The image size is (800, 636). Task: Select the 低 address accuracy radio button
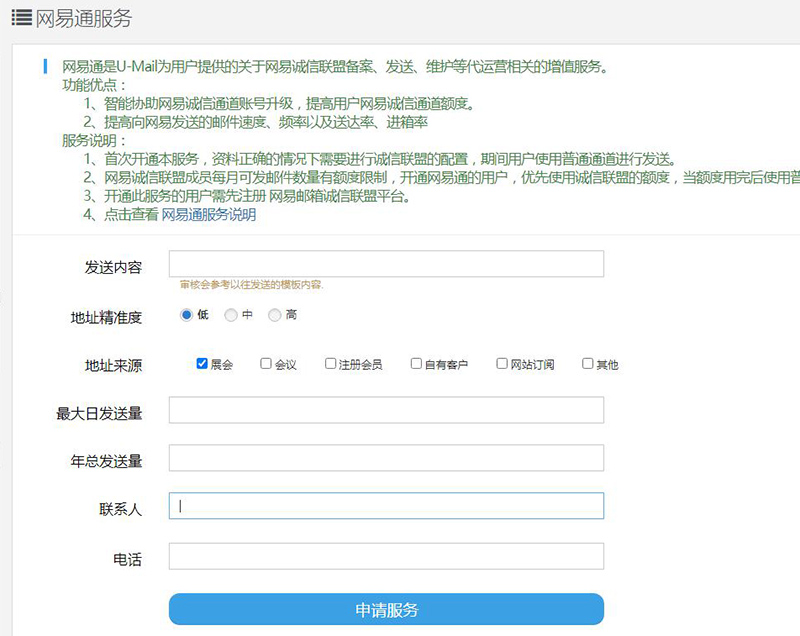[x=186, y=315]
